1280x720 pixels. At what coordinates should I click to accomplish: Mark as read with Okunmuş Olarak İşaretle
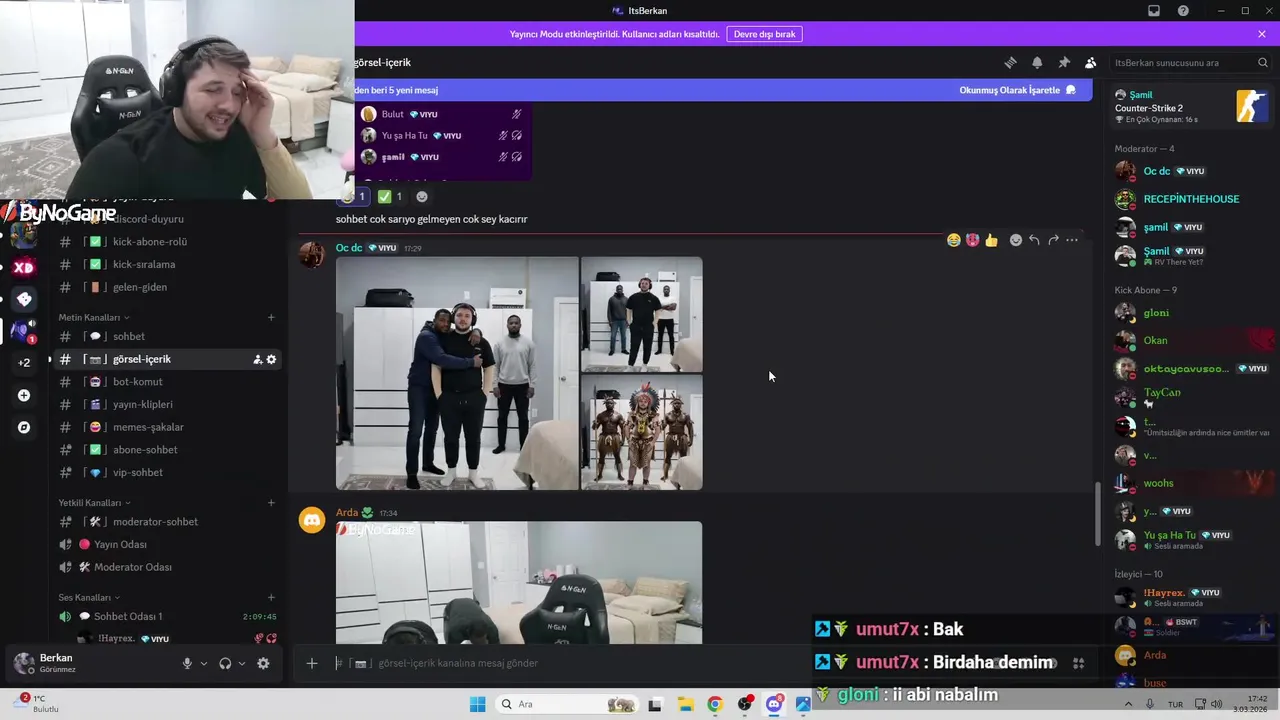pos(1017,90)
